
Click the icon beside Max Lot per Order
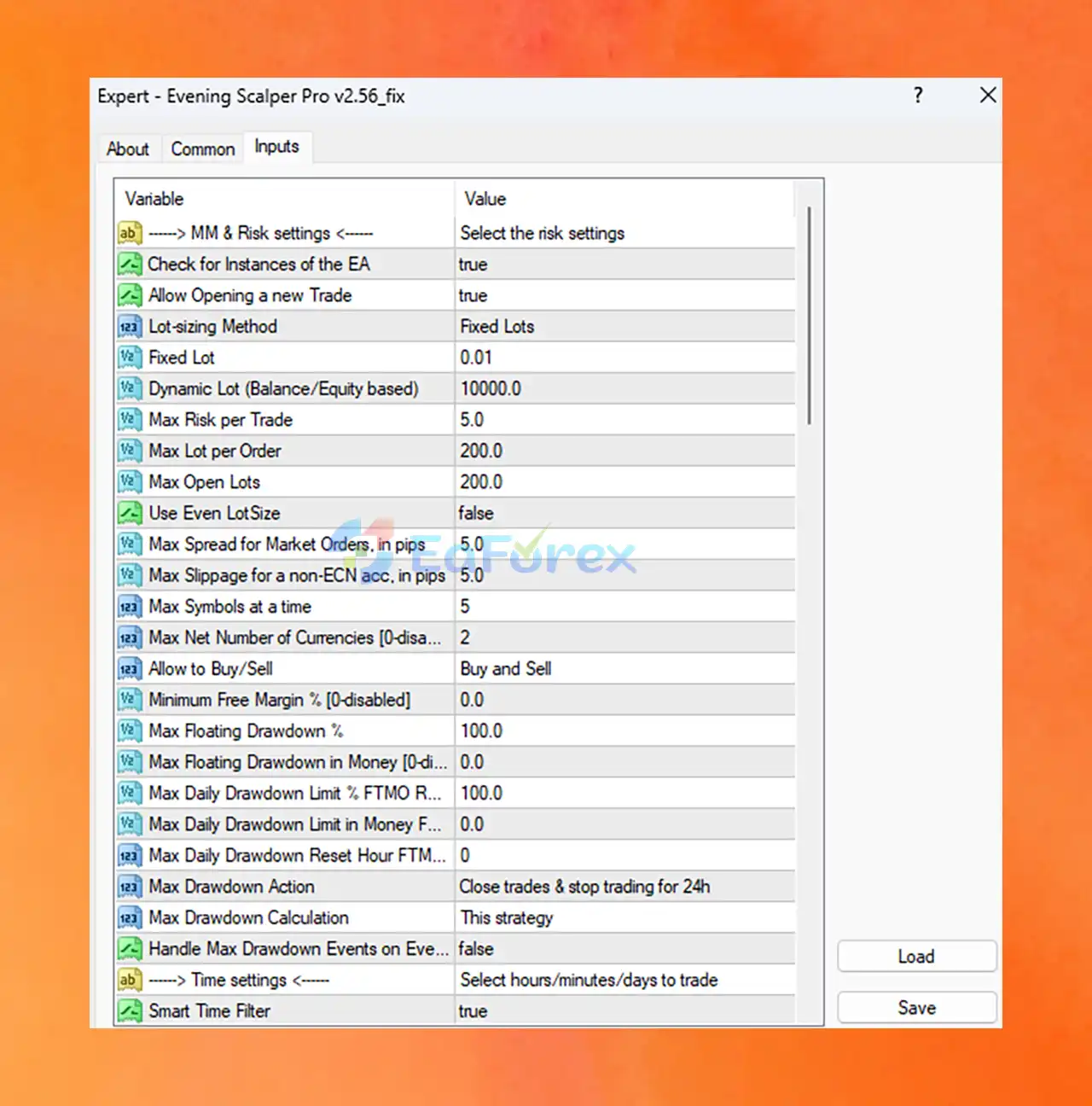129,451
